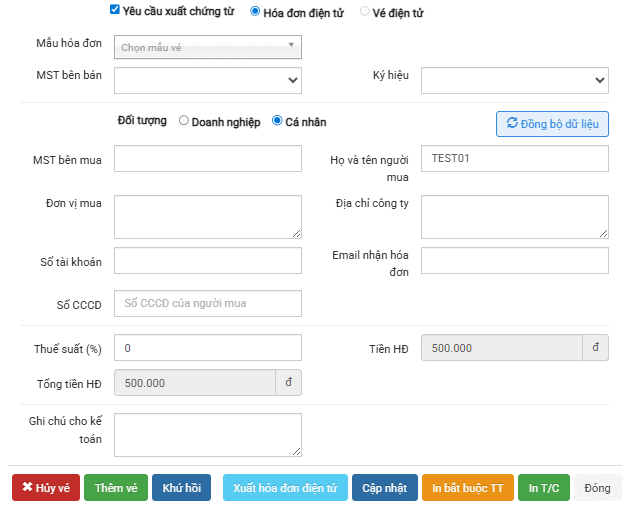Close the dialog with Đóng button
The width and height of the screenshot is (632, 511).
[x=598, y=488]
